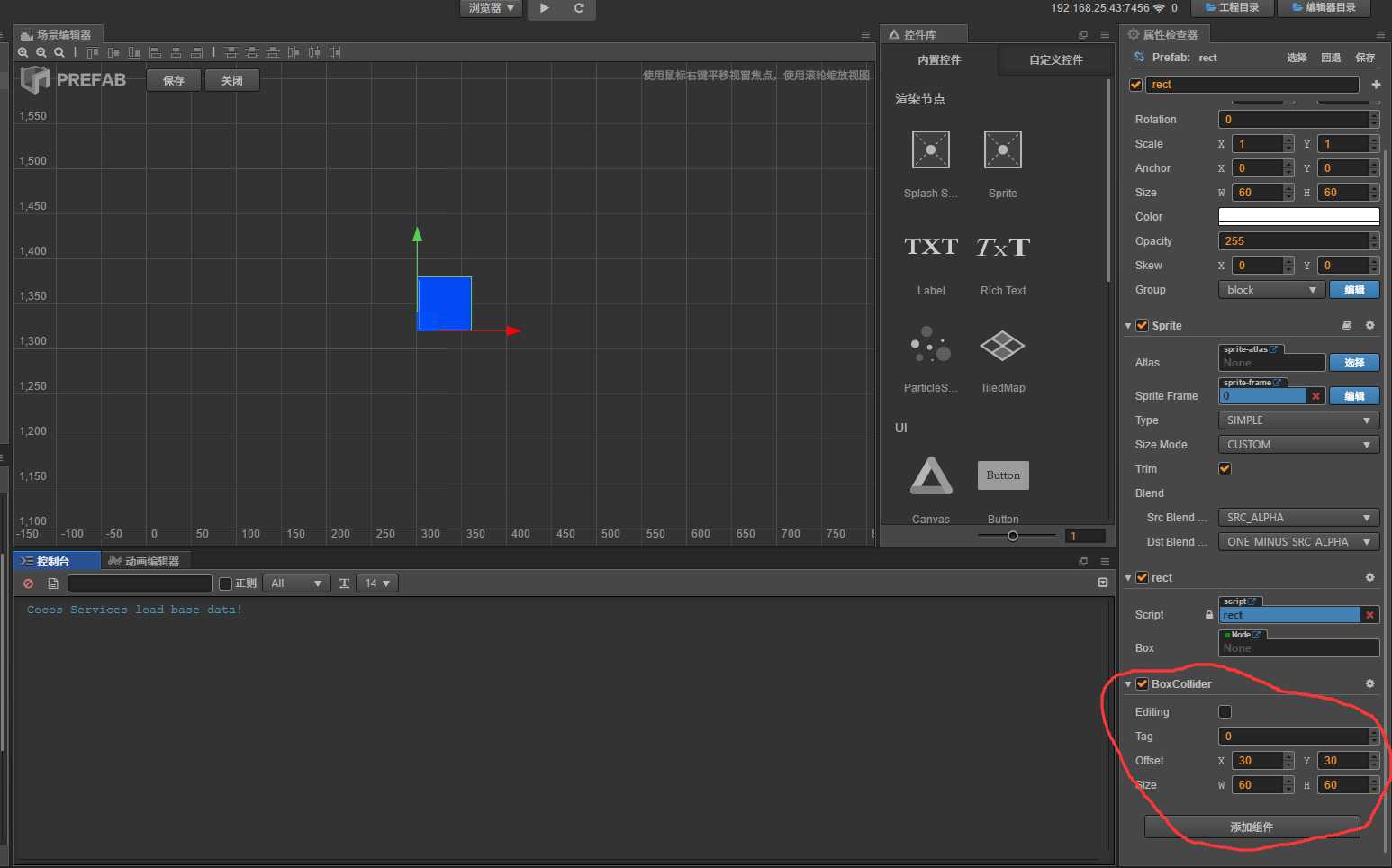Align selected nodes to bottom edge

134,52
